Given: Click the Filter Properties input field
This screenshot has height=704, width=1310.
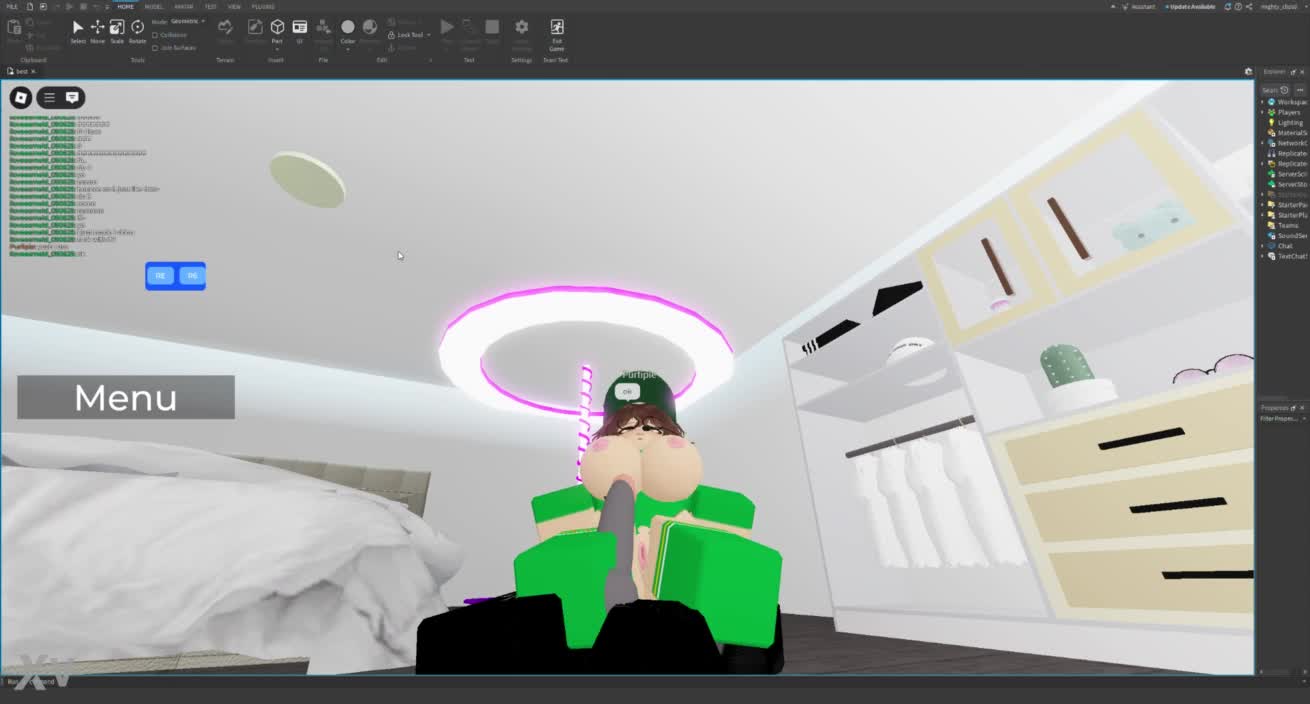Looking at the screenshot, I should tap(1280, 419).
